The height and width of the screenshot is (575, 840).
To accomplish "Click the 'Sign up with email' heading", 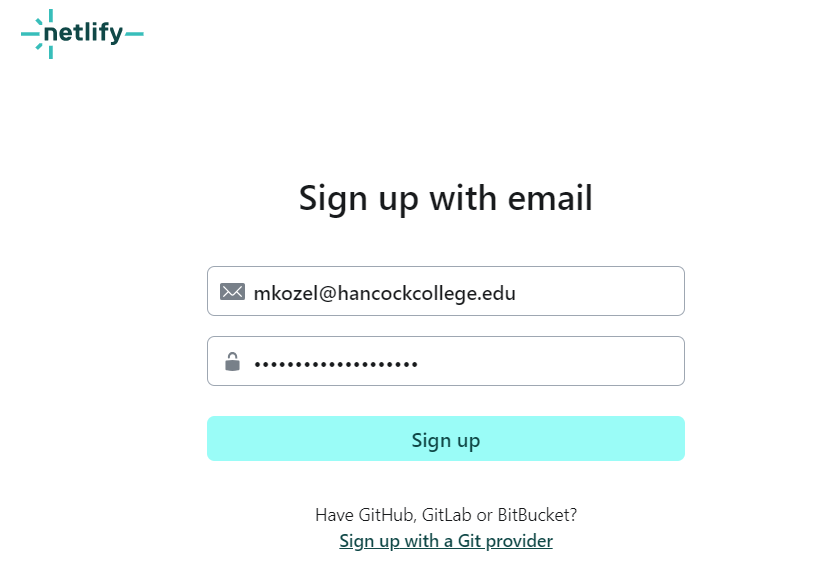I will click(x=445, y=198).
